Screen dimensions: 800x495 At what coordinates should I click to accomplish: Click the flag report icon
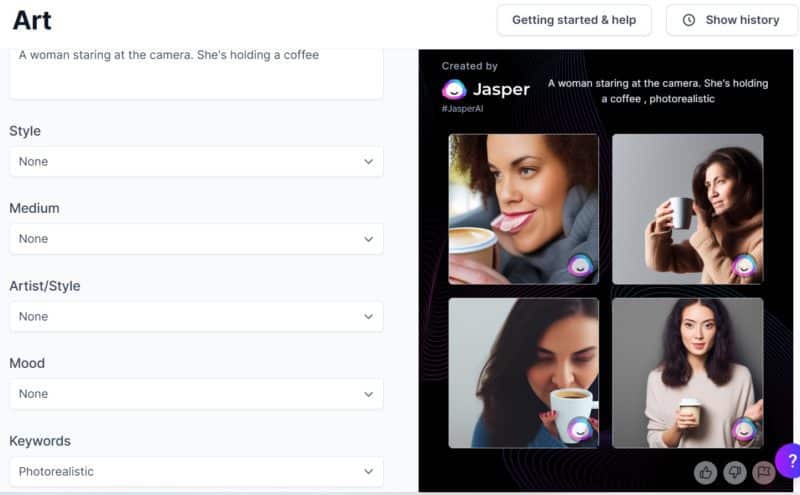click(764, 473)
